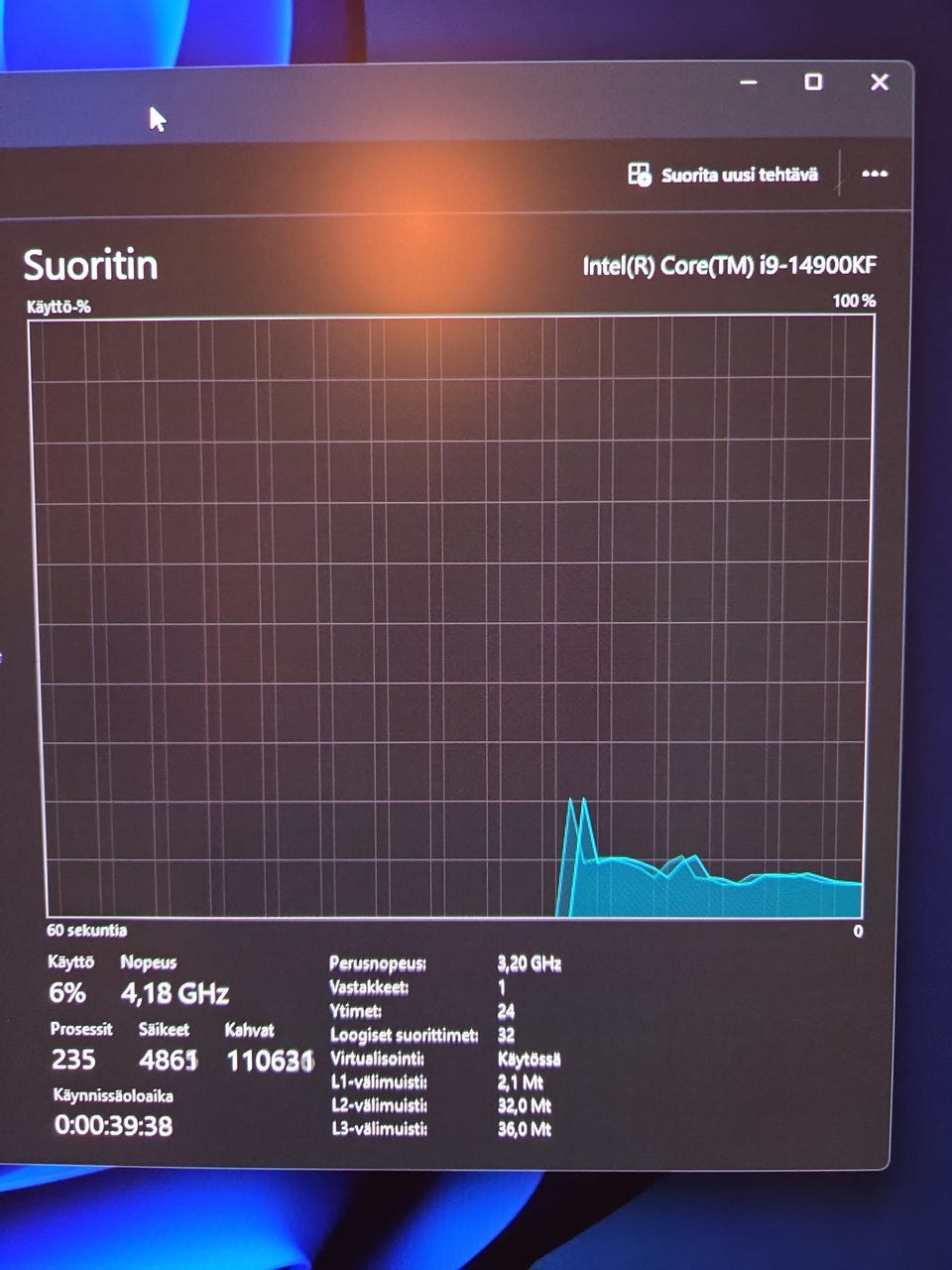The width and height of the screenshot is (952, 1270).
Task: Select the Suoritin heading
Action: click(90, 265)
